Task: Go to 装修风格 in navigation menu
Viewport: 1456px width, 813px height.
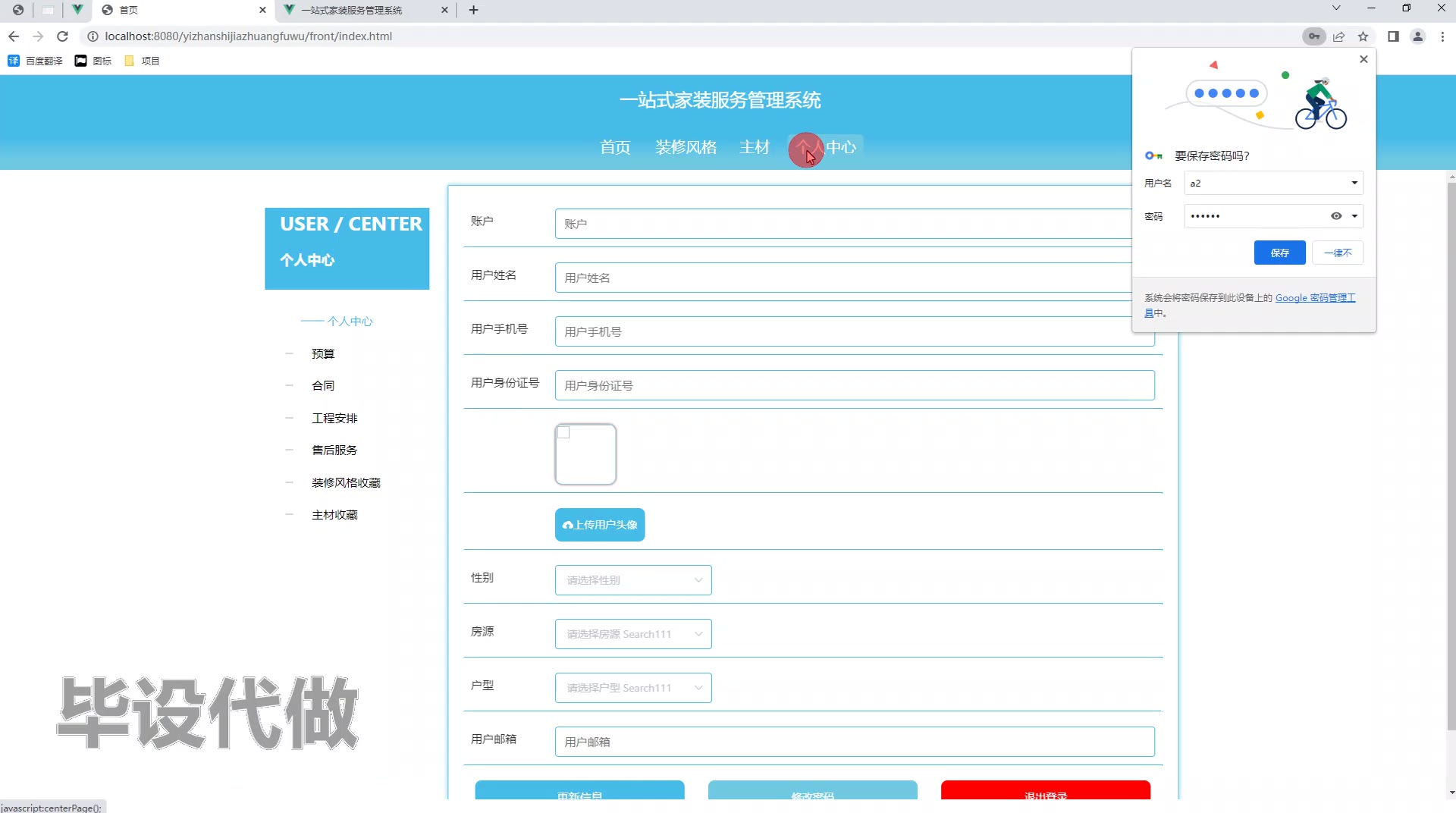Action: (x=686, y=147)
